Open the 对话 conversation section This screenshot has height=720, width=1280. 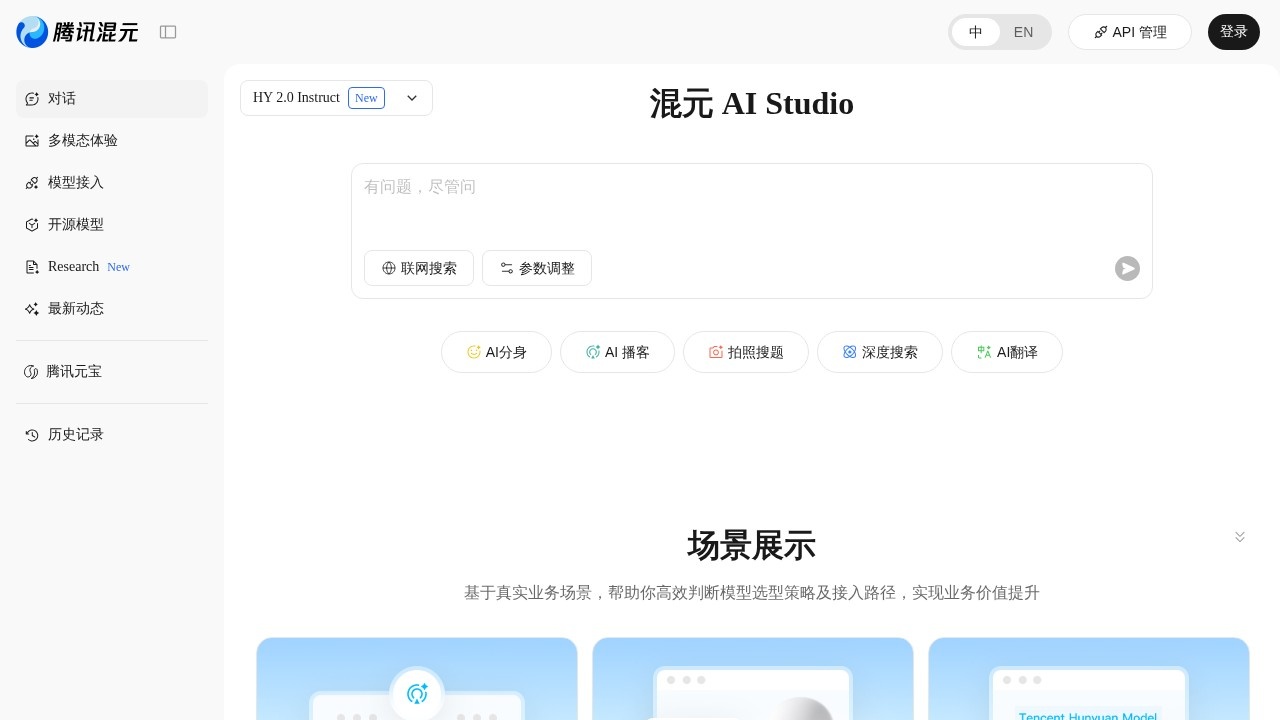click(x=62, y=98)
